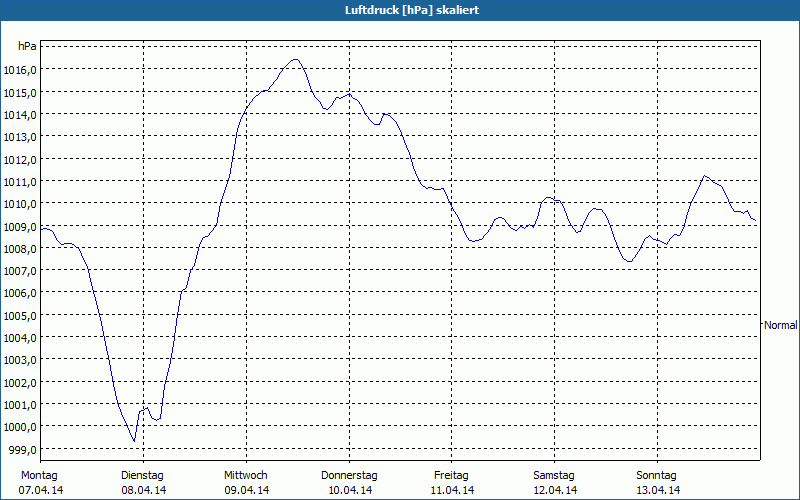Select the hPa unit label on axis
The height and width of the screenshot is (500, 800).
(x=27, y=46)
